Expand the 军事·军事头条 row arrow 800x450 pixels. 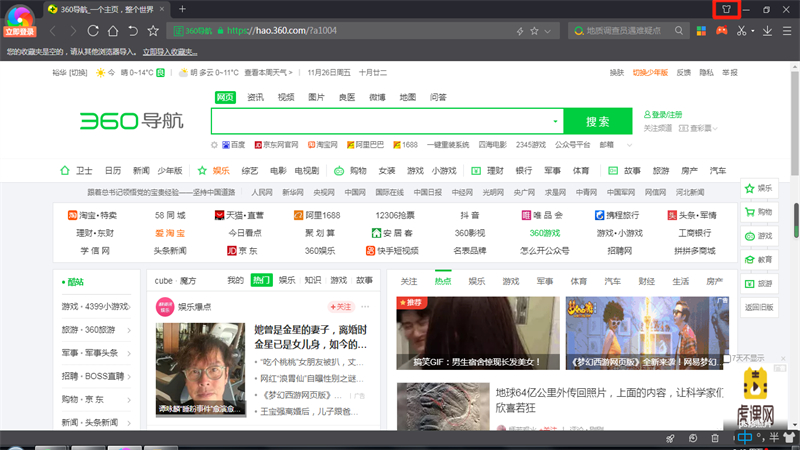pyautogui.click(x=129, y=353)
